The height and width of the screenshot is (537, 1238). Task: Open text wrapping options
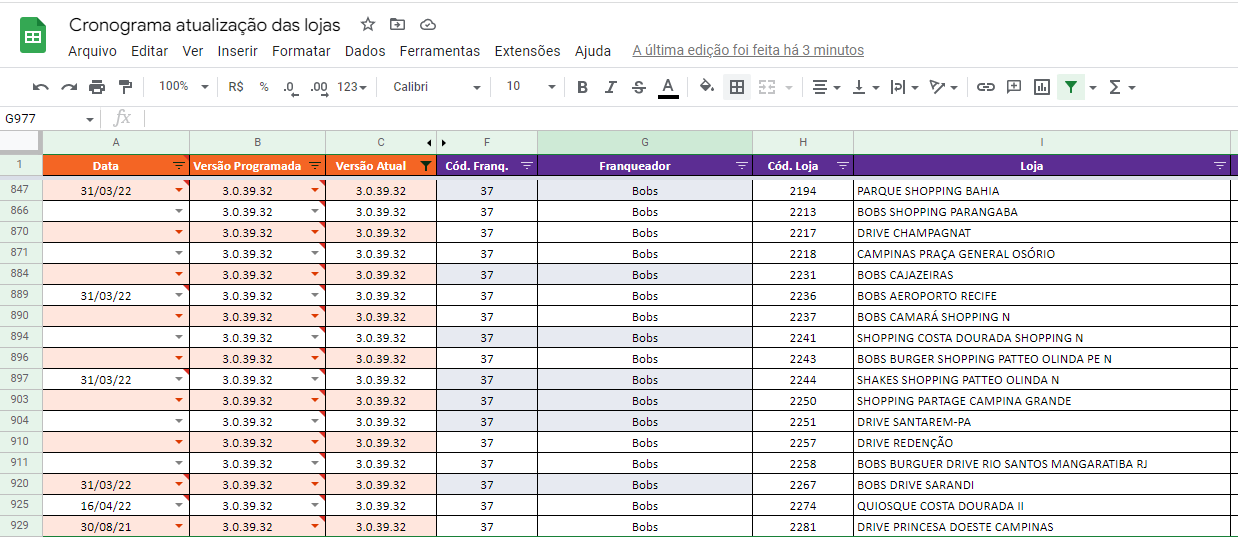pyautogui.click(x=904, y=87)
